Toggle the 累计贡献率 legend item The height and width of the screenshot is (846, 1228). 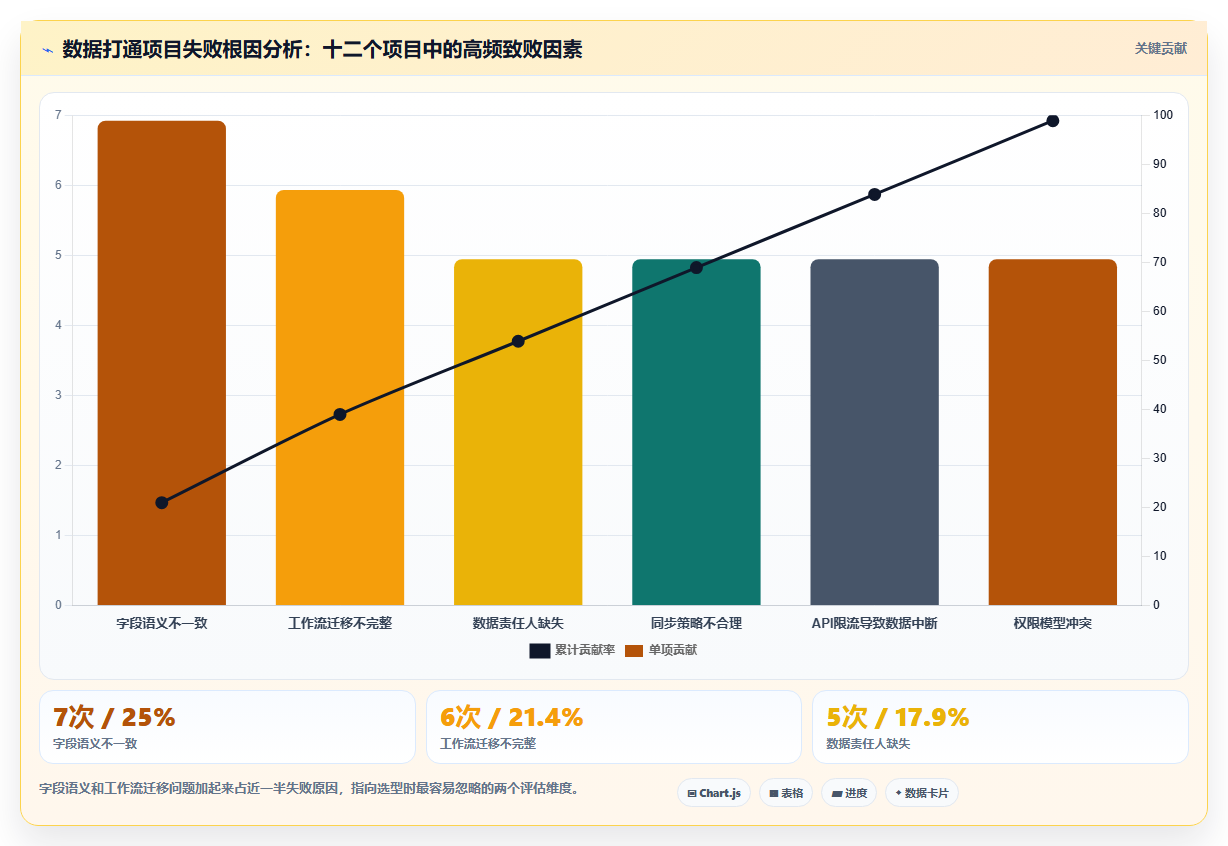[572, 650]
